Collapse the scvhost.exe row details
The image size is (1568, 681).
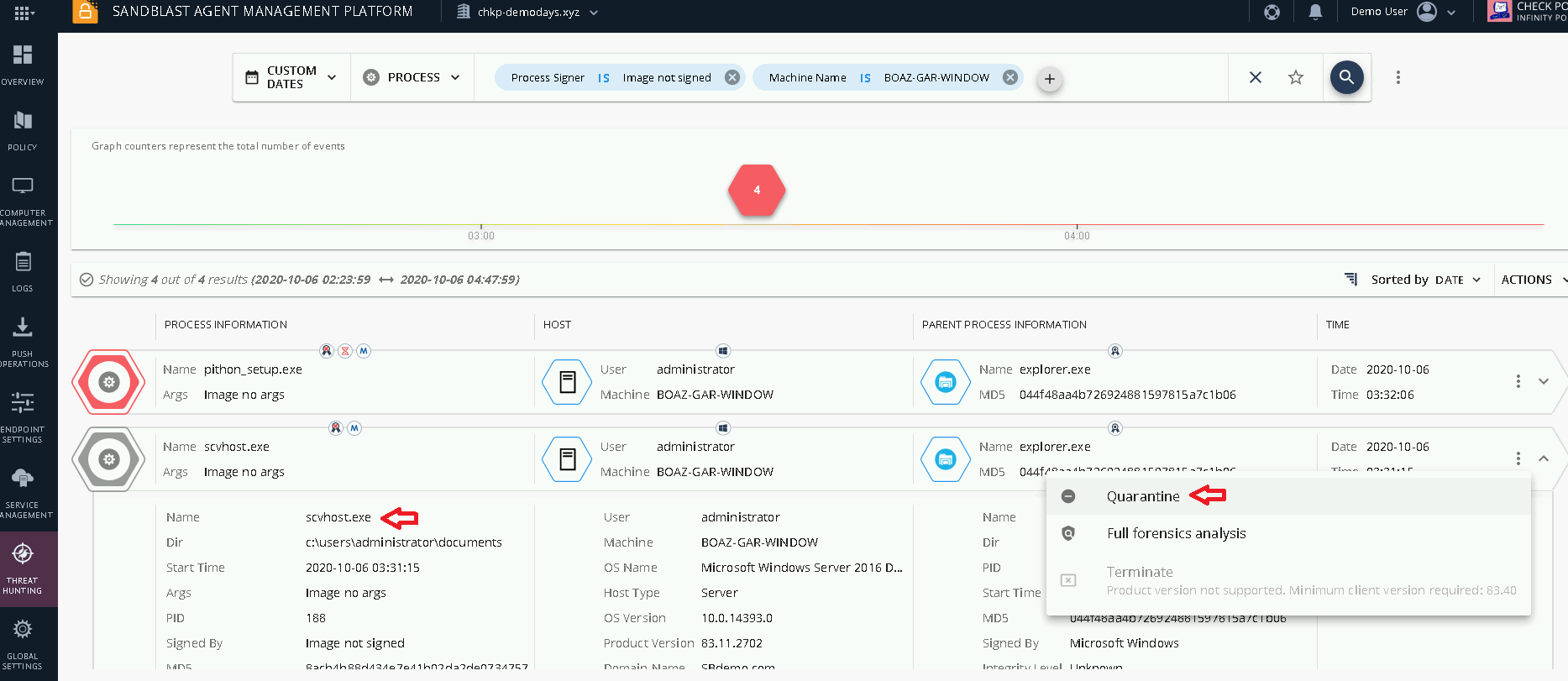(x=1544, y=458)
